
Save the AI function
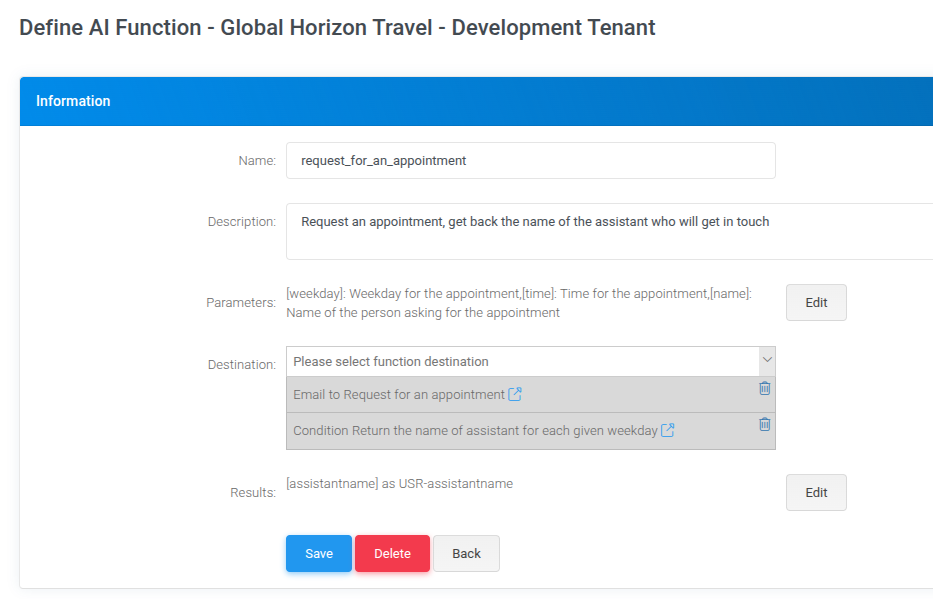point(318,553)
